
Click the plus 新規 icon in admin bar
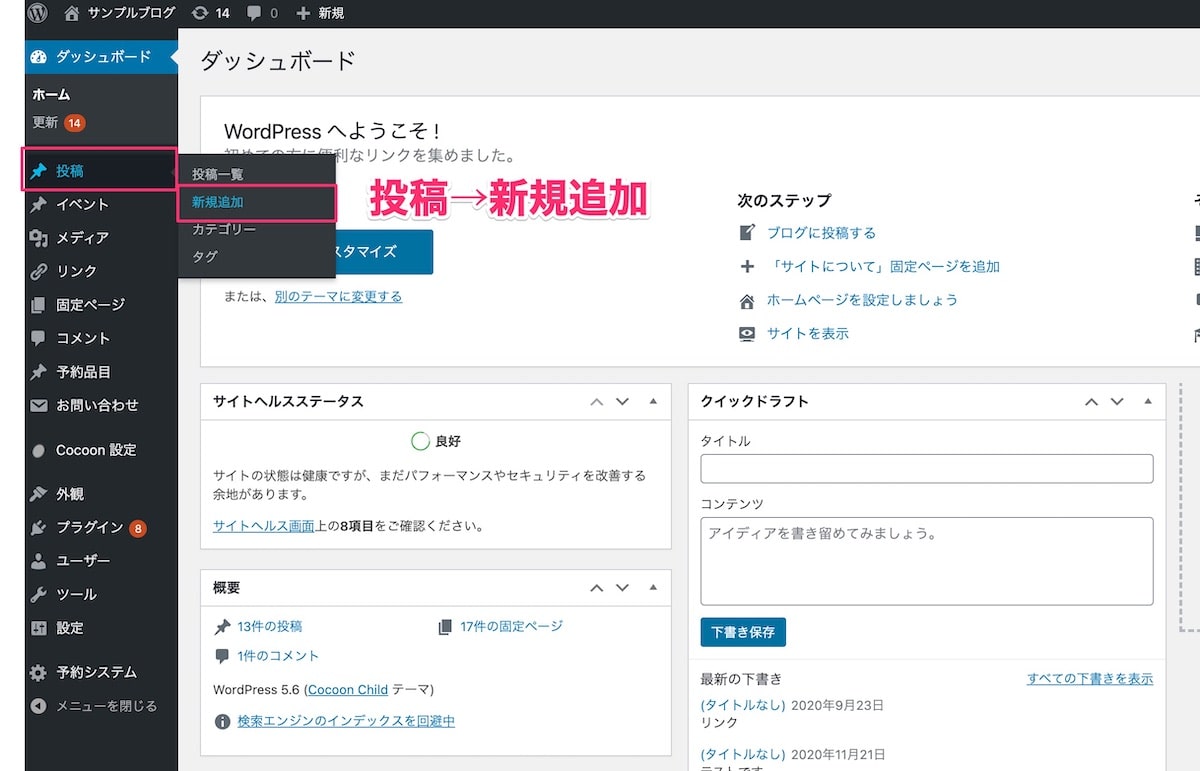click(304, 13)
